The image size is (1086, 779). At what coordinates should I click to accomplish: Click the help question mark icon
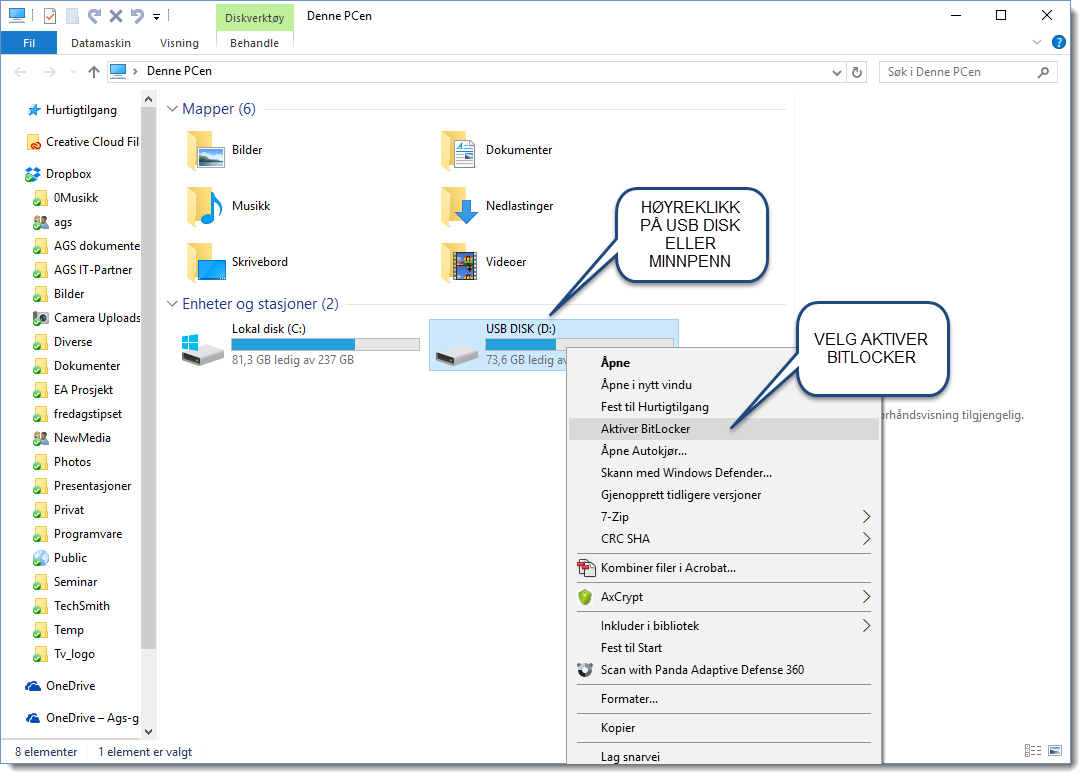point(1059,42)
